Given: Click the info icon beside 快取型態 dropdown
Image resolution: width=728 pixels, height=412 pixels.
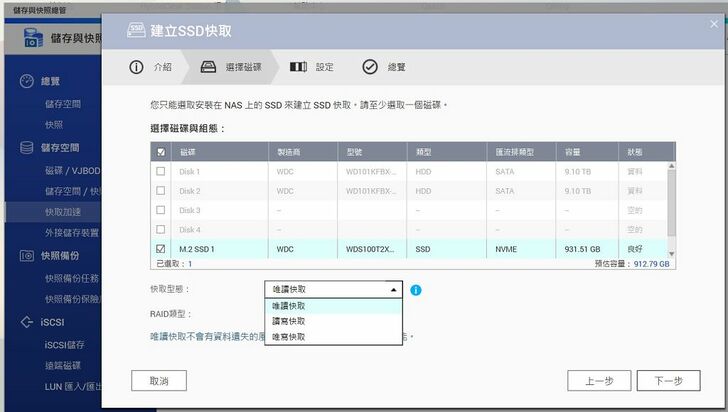Looking at the screenshot, I should click(x=416, y=290).
